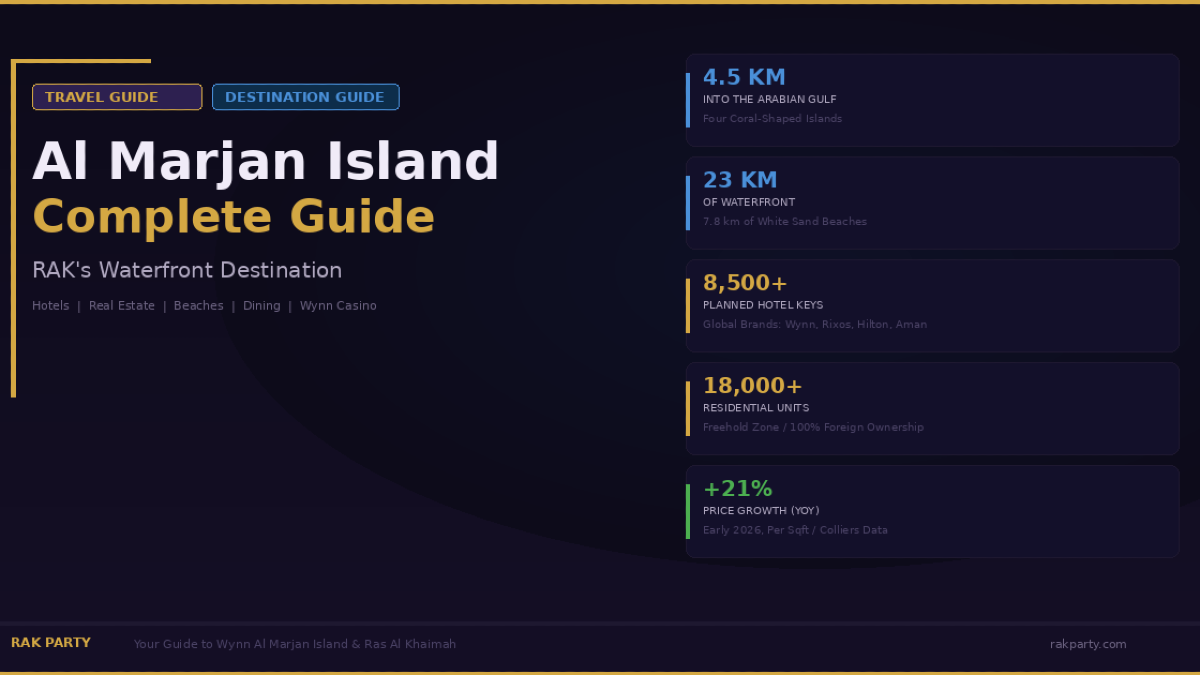The image size is (1200, 675).
Task: Click the green accent bar beside +21%
Action: tap(688, 511)
